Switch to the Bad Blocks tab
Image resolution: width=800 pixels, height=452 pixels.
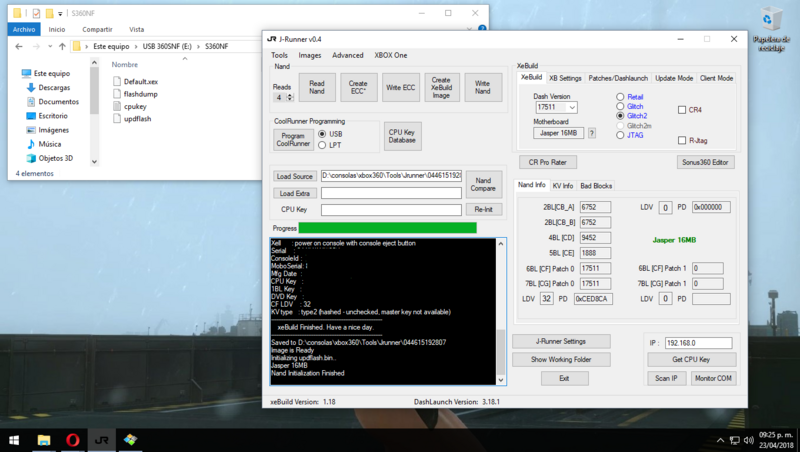click(596, 186)
